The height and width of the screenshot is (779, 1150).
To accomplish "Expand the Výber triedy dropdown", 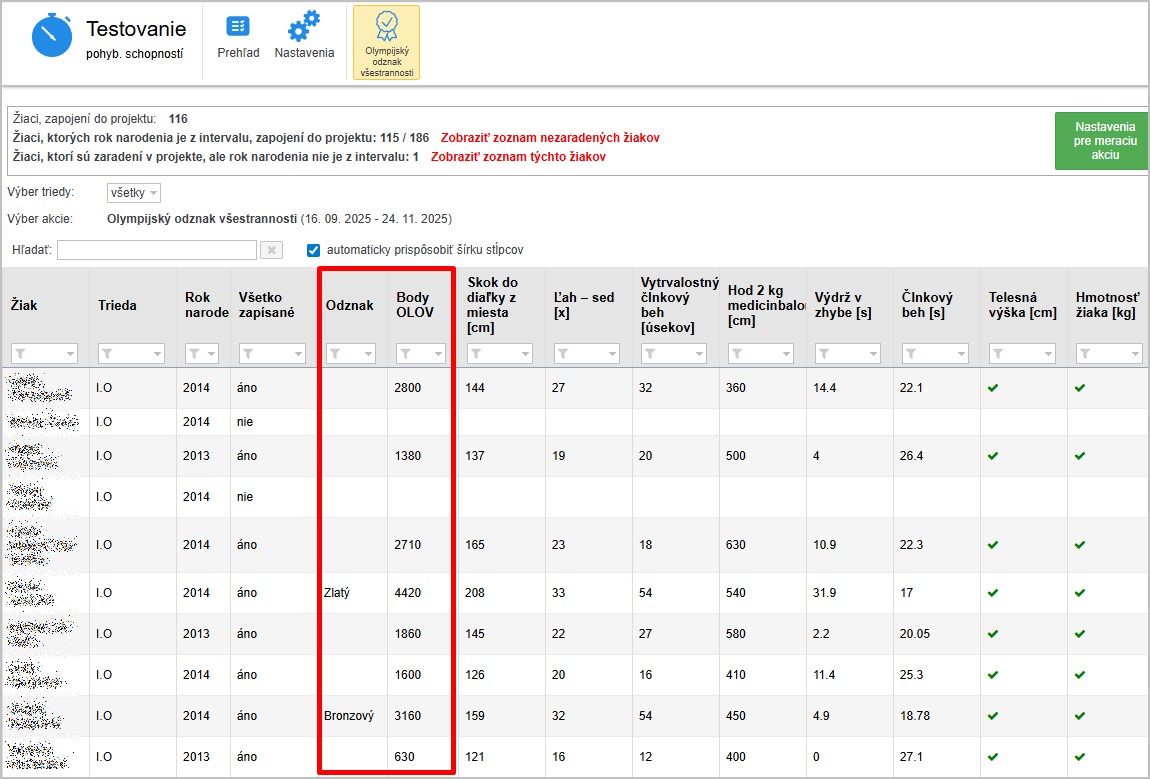I will [134, 193].
